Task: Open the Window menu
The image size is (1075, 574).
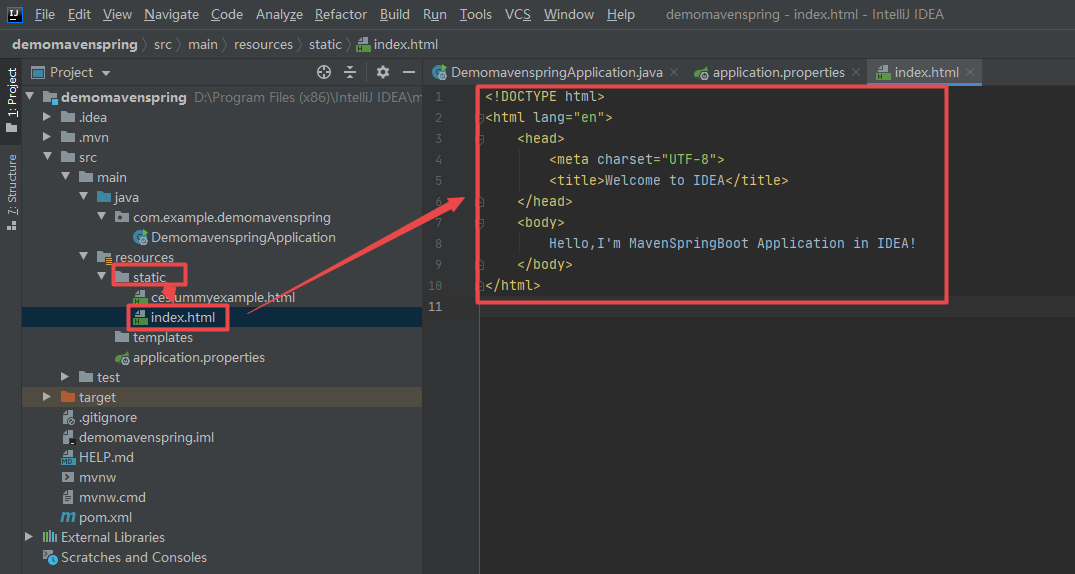Action: (x=569, y=14)
